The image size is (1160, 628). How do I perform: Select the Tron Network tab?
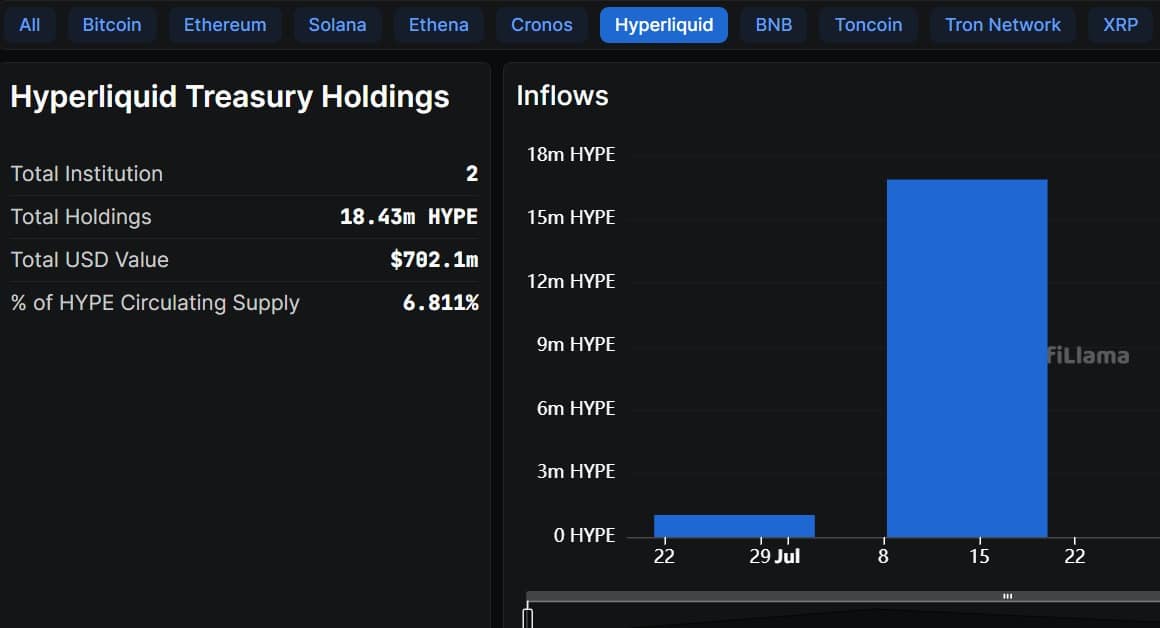pyautogui.click(x=1003, y=25)
